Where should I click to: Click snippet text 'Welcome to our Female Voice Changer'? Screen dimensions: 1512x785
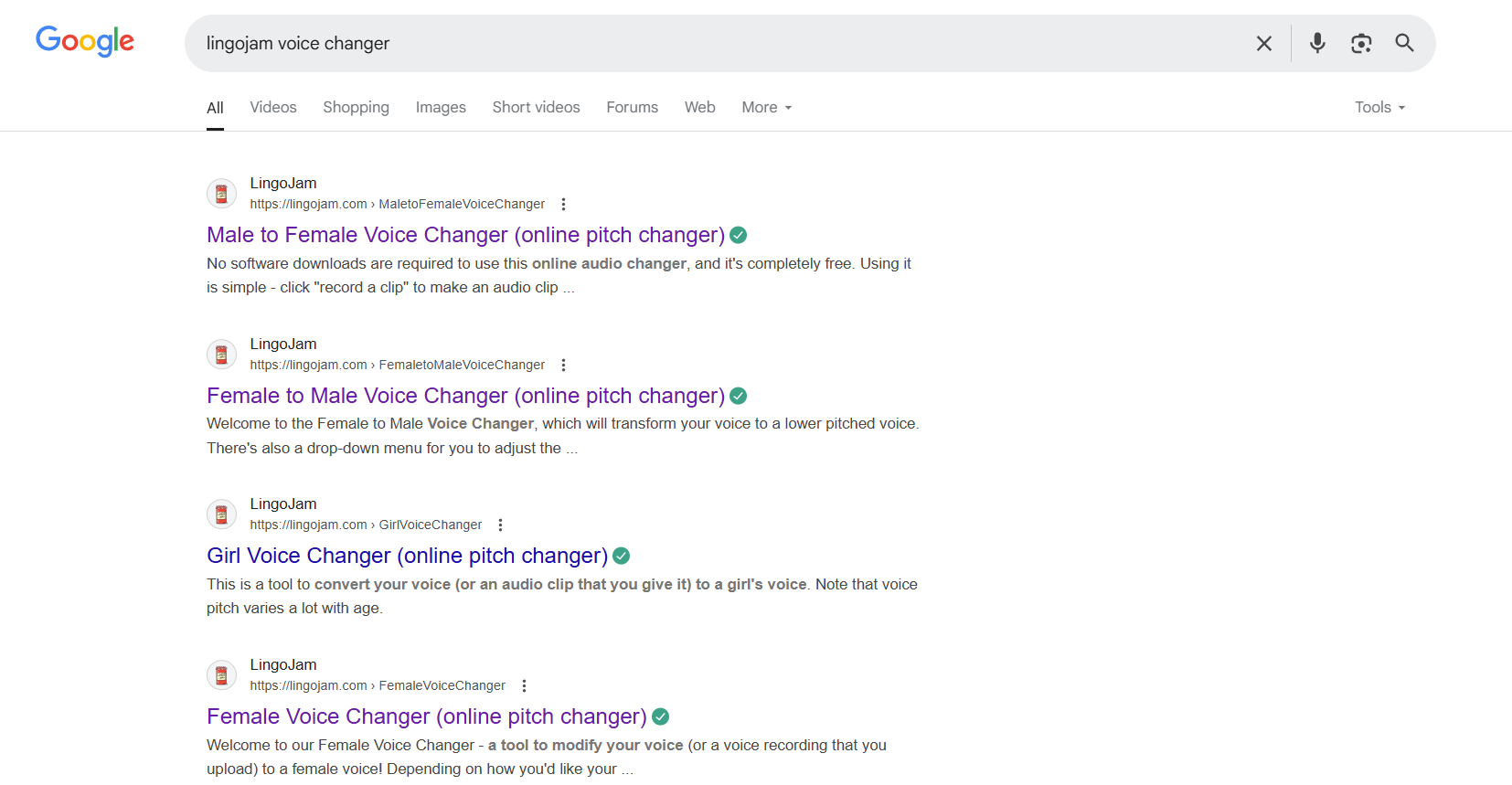pyautogui.click(x=340, y=746)
